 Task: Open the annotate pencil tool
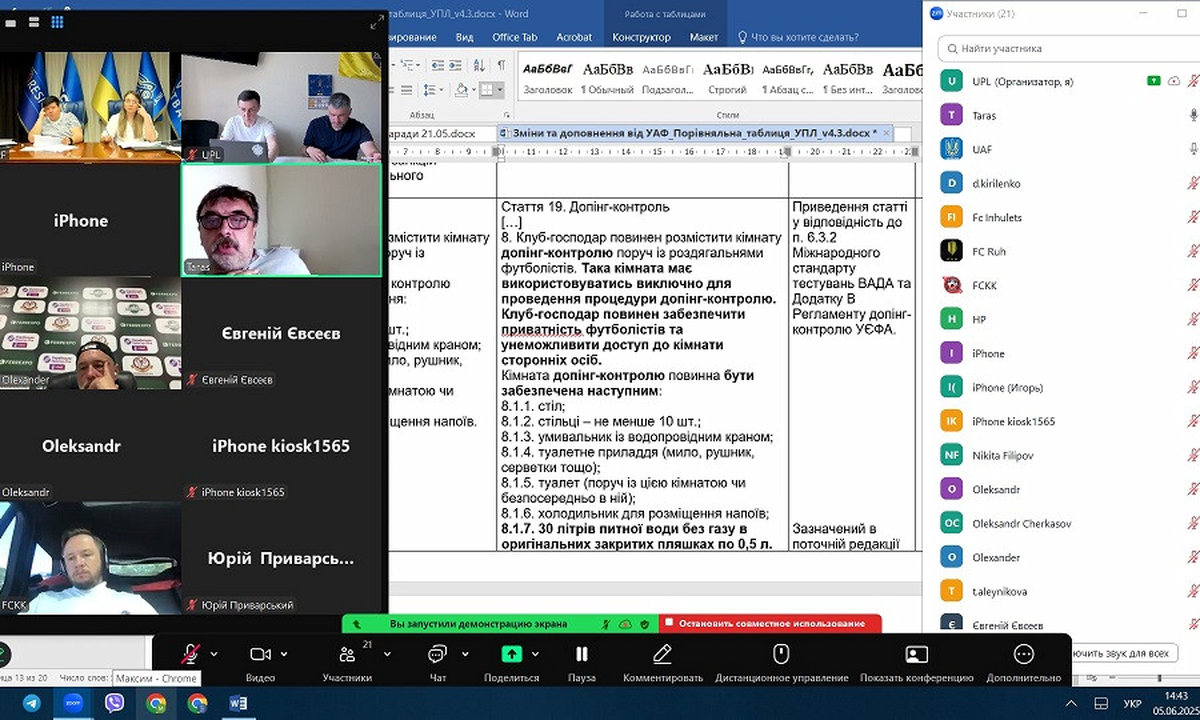click(662, 654)
